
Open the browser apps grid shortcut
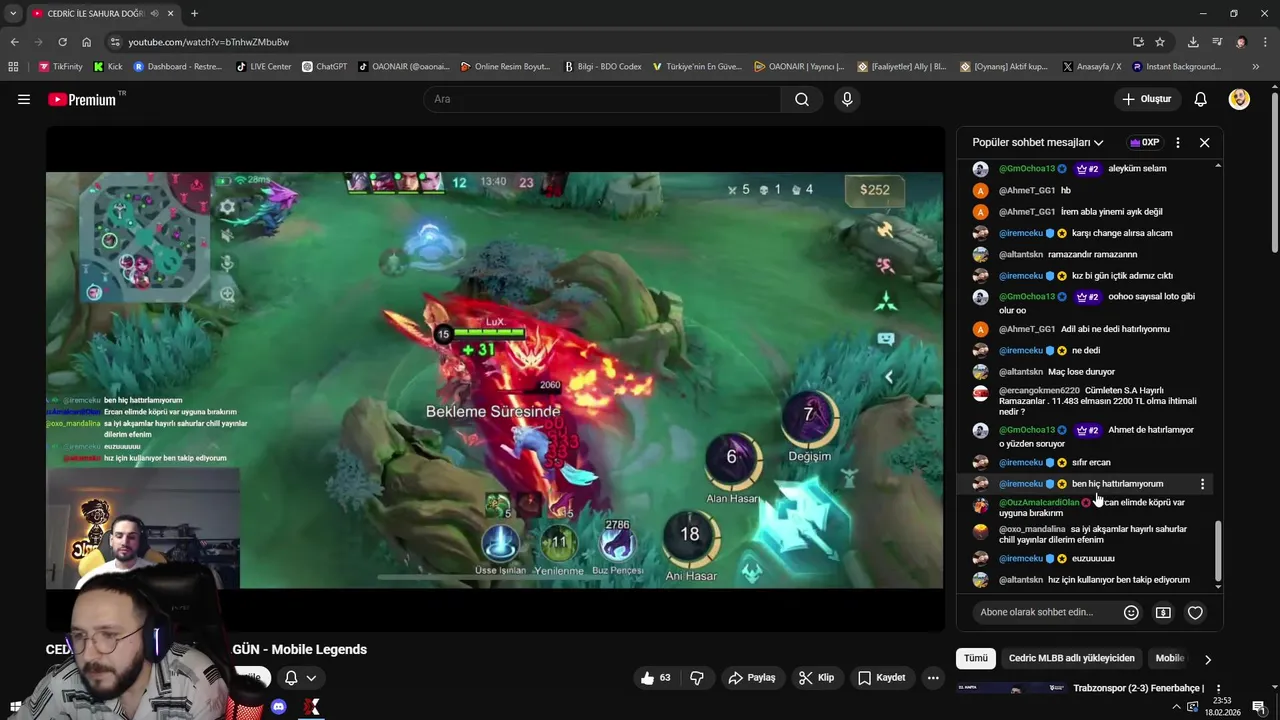point(13,67)
